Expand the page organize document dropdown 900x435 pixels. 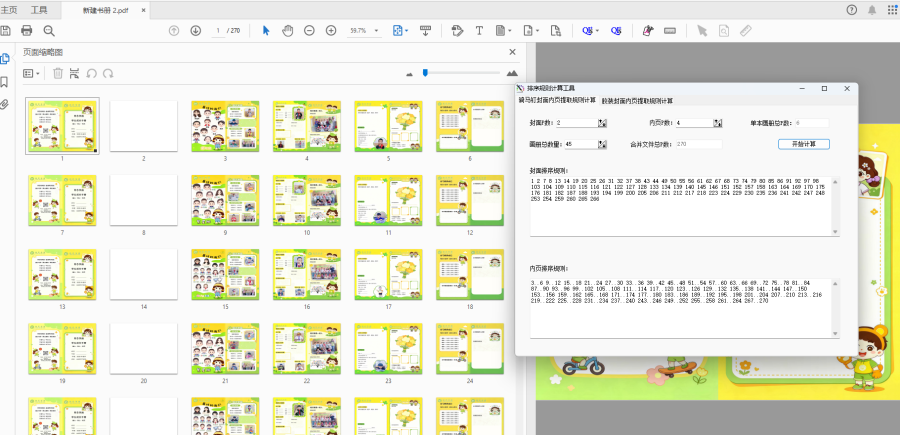tap(510, 30)
